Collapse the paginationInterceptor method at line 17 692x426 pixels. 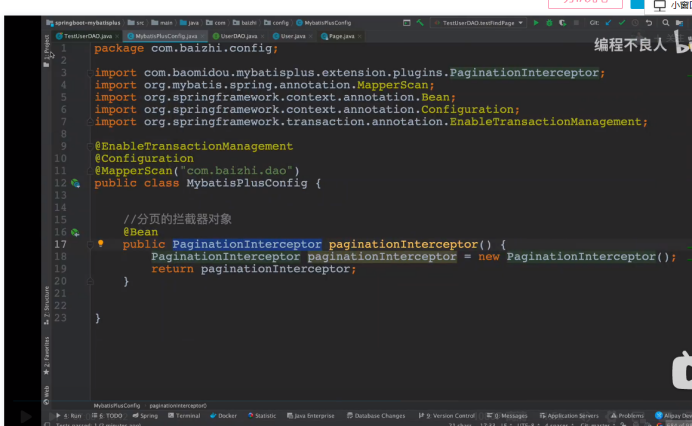[x=90, y=245]
